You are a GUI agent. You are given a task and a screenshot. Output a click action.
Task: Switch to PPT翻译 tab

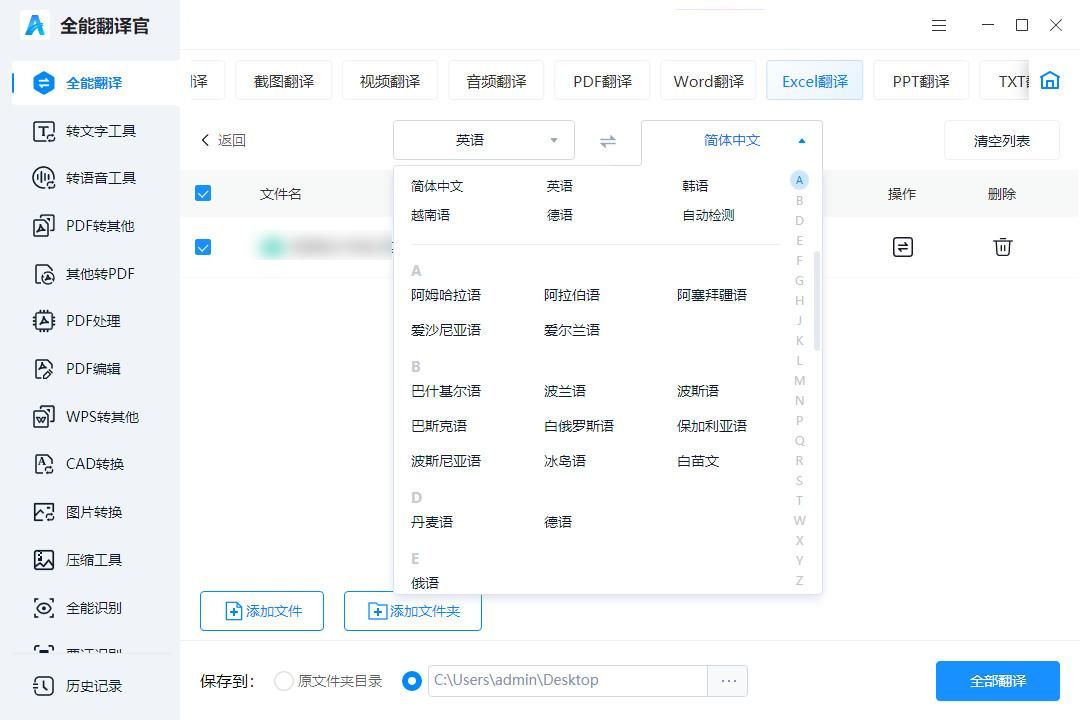point(921,81)
